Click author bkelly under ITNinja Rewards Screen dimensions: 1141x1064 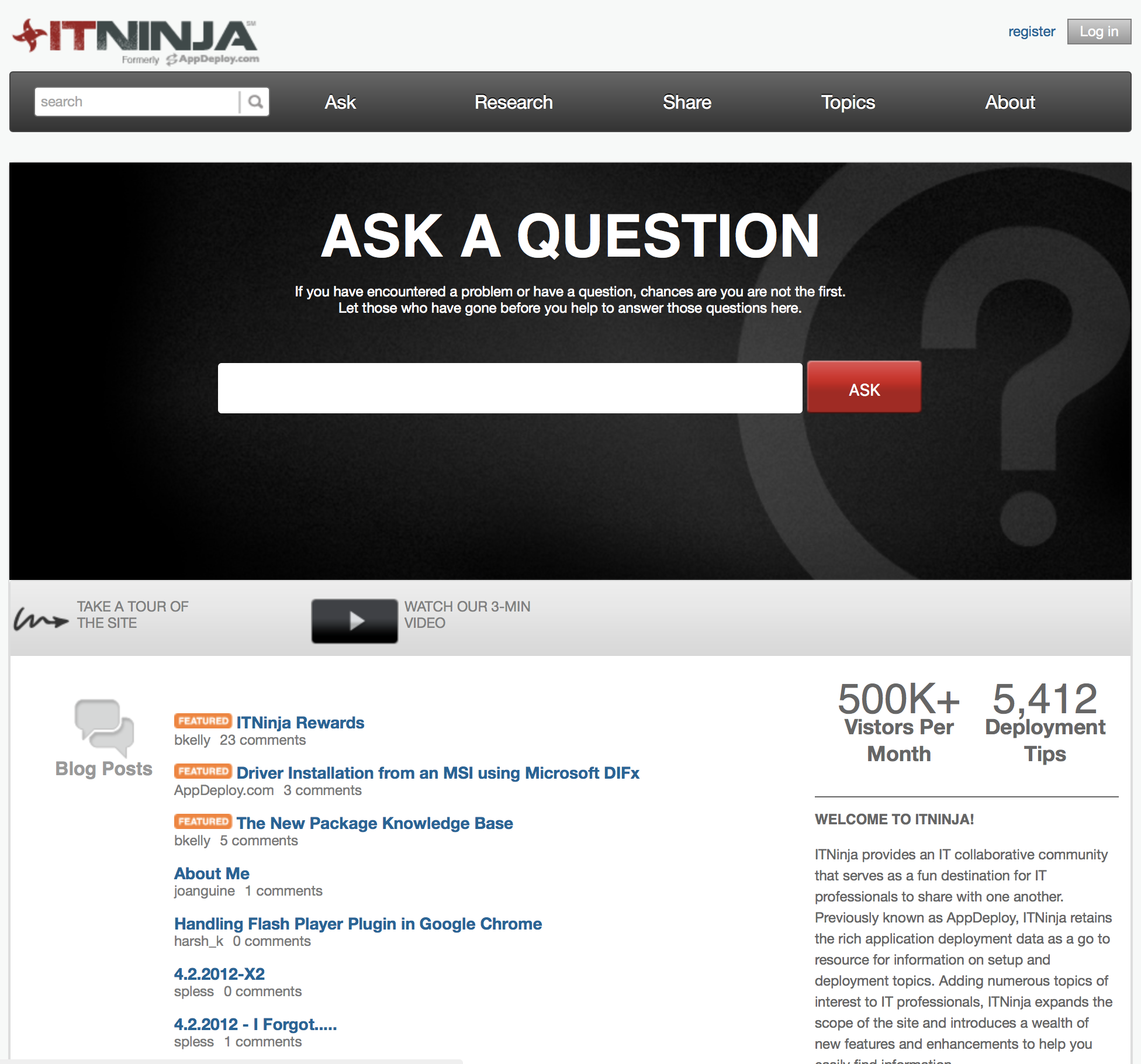click(192, 740)
